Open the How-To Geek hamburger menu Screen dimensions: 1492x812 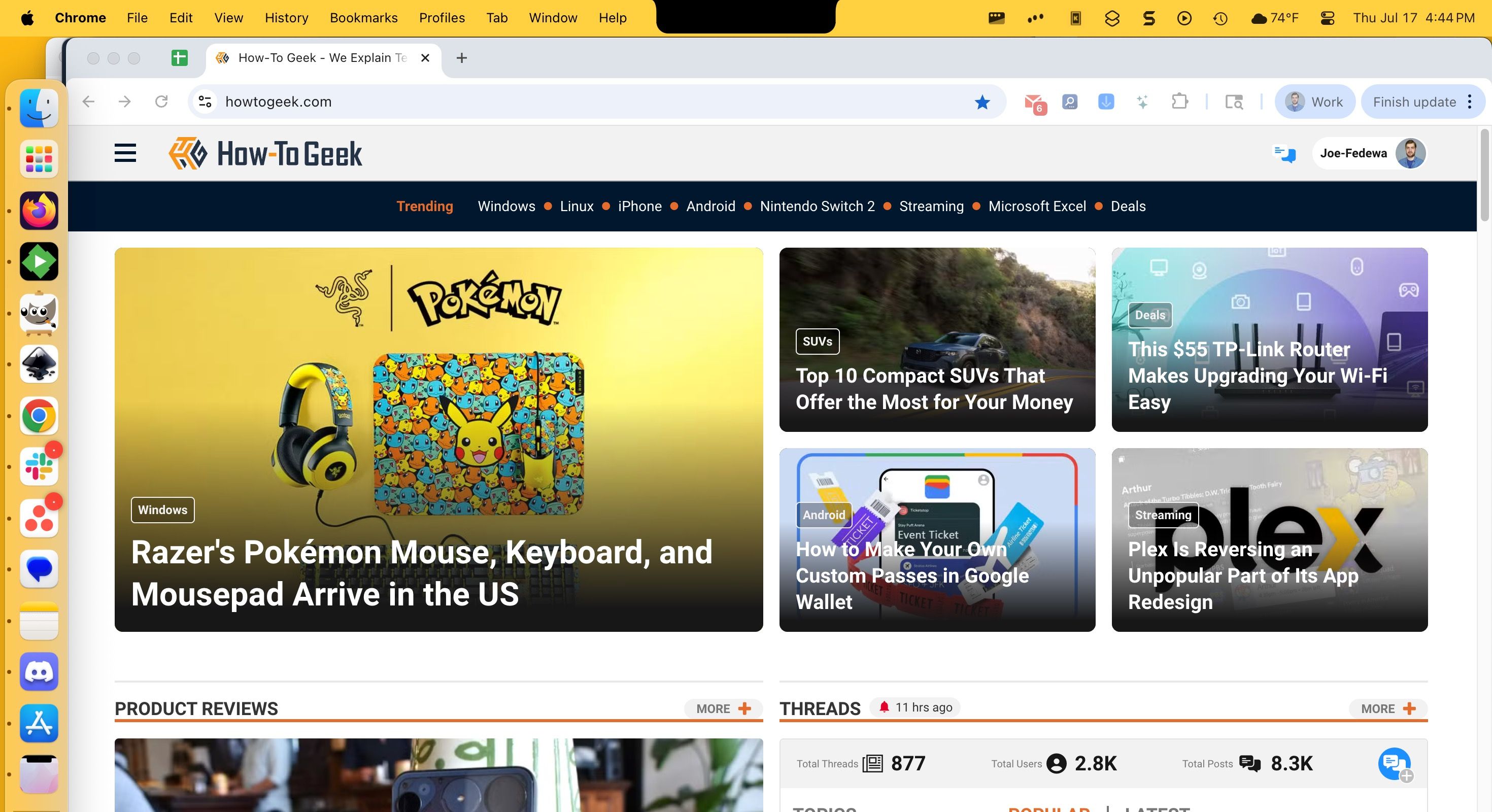pyautogui.click(x=125, y=153)
